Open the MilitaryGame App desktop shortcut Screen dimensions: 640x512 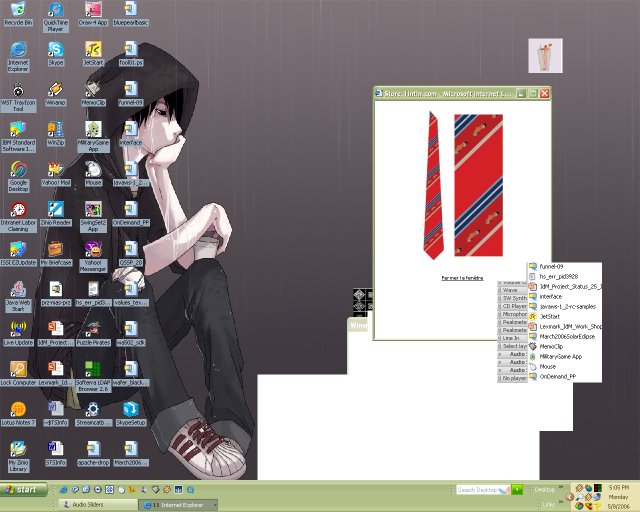pyautogui.click(x=93, y=136)
